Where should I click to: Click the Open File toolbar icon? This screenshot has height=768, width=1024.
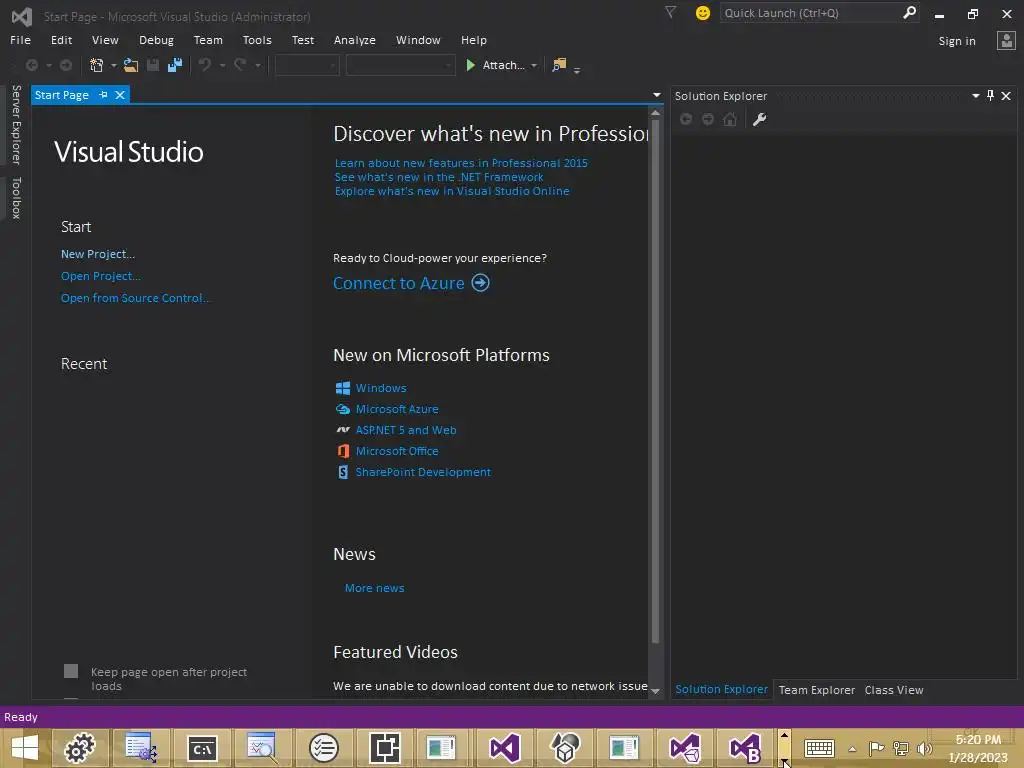[x=131, y=65]
